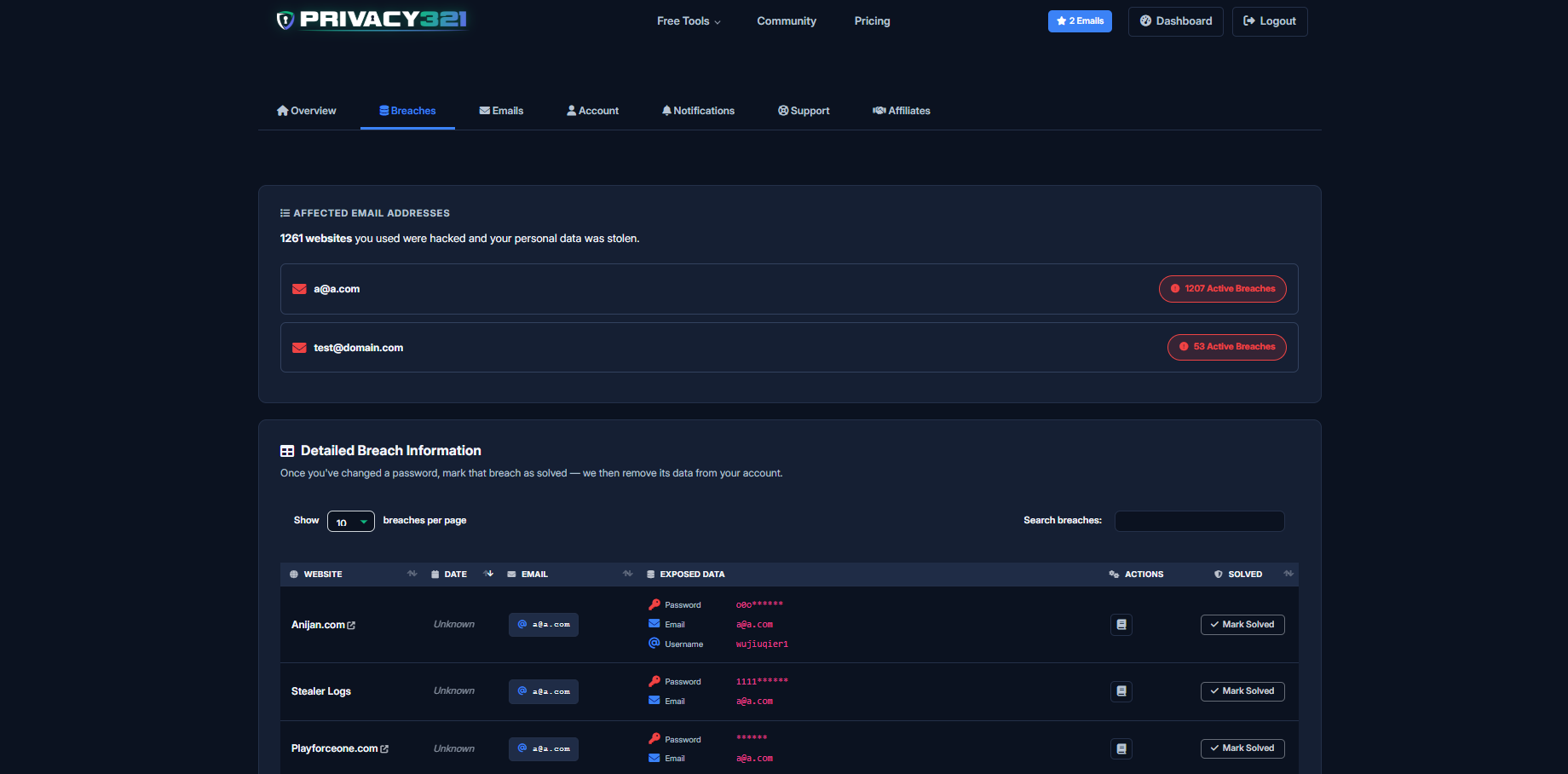
Task: Open the Account tab
Action: click(x=593, y=111)
